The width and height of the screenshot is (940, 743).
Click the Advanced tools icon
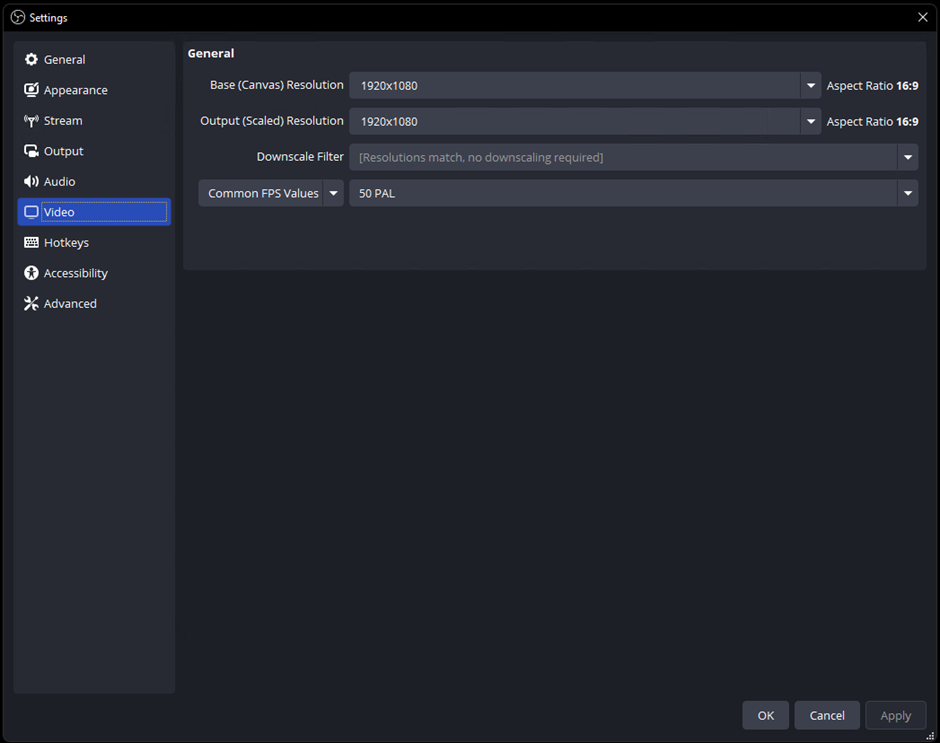coord(31,304)
